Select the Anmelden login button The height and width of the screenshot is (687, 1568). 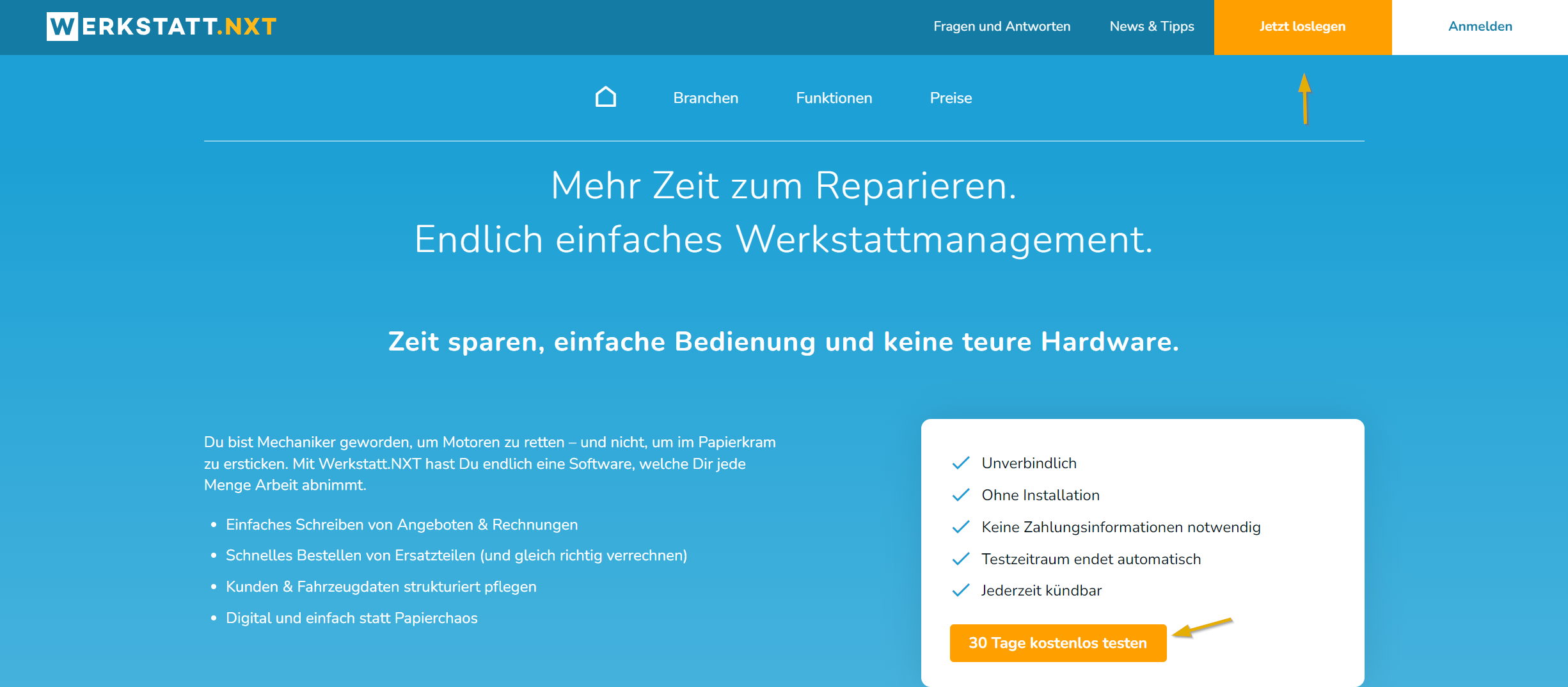click(1480, 27)
